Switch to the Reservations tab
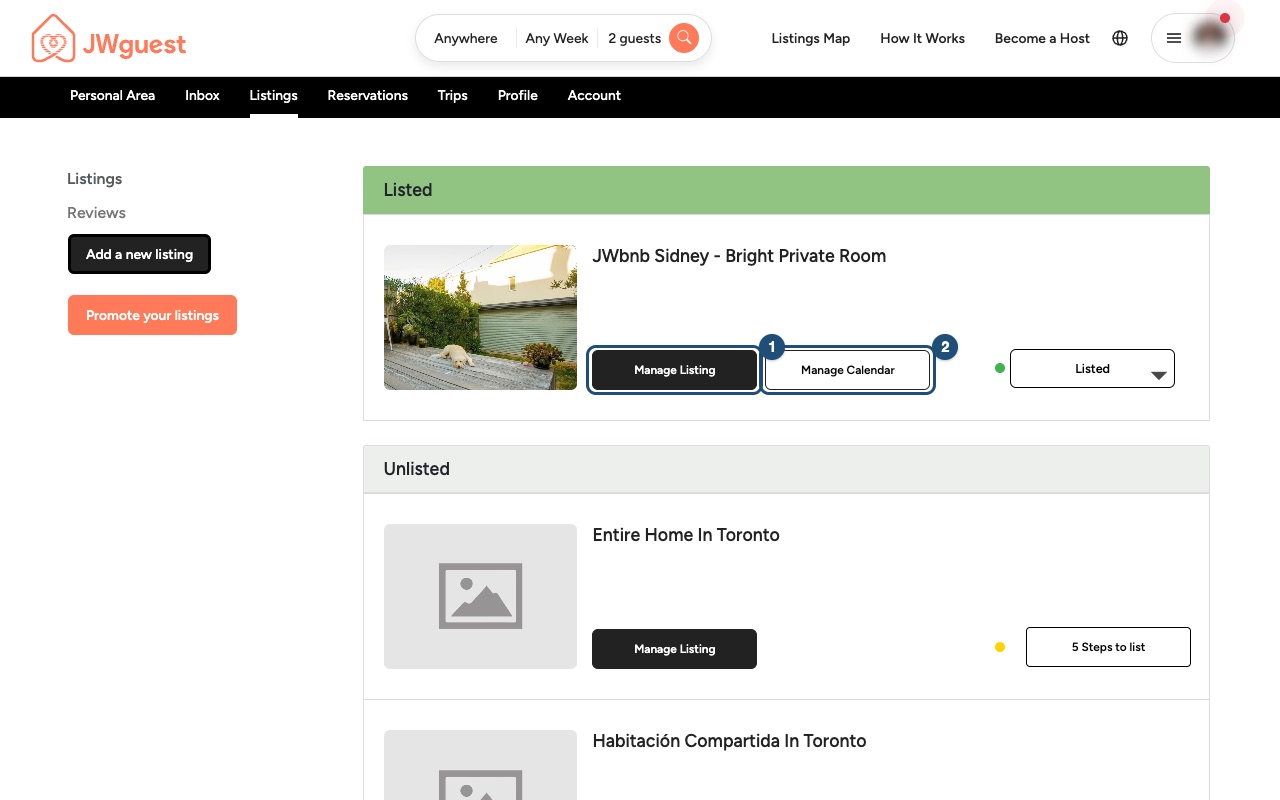This screenshot has height=800, width=1280. click(x=367, y=95)
